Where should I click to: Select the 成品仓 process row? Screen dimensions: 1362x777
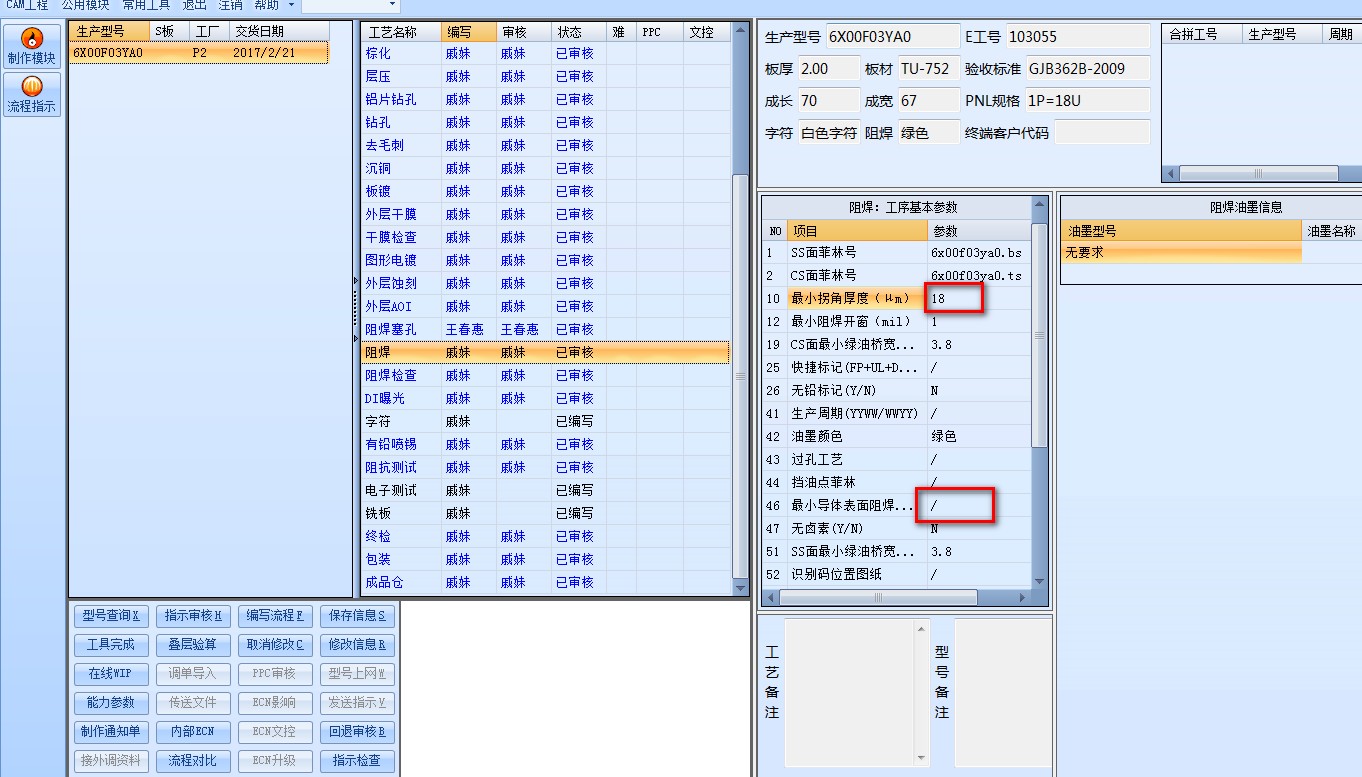[x=546, y=583]
